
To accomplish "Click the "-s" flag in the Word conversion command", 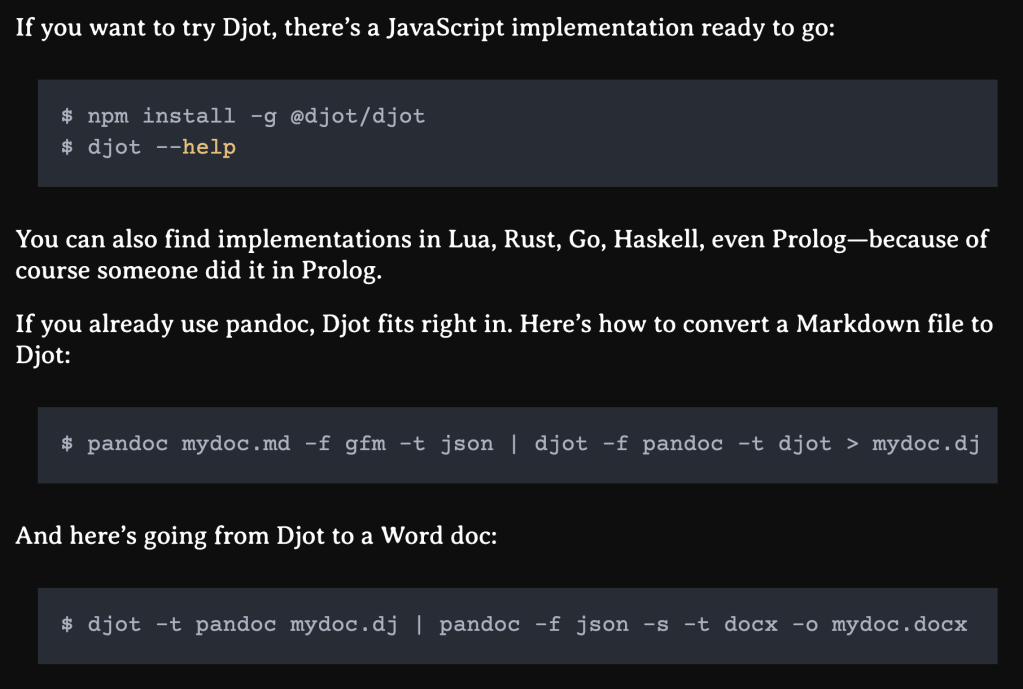I will [x=656, y=625].
